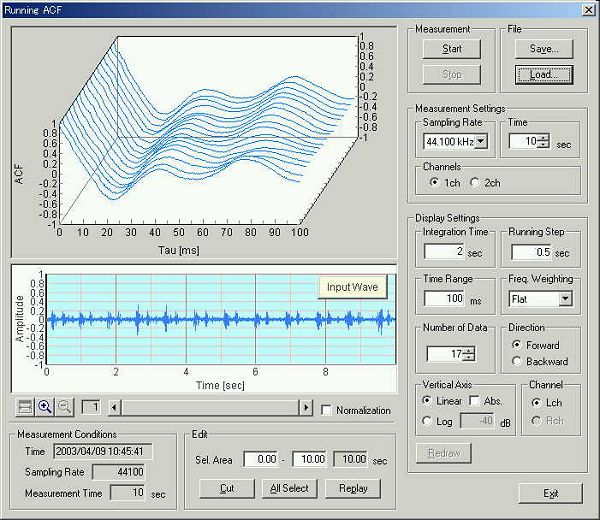Click the Number of Data spinner arrows
Viewport: 600px width, 520px height.
click(x=468, y=354)
